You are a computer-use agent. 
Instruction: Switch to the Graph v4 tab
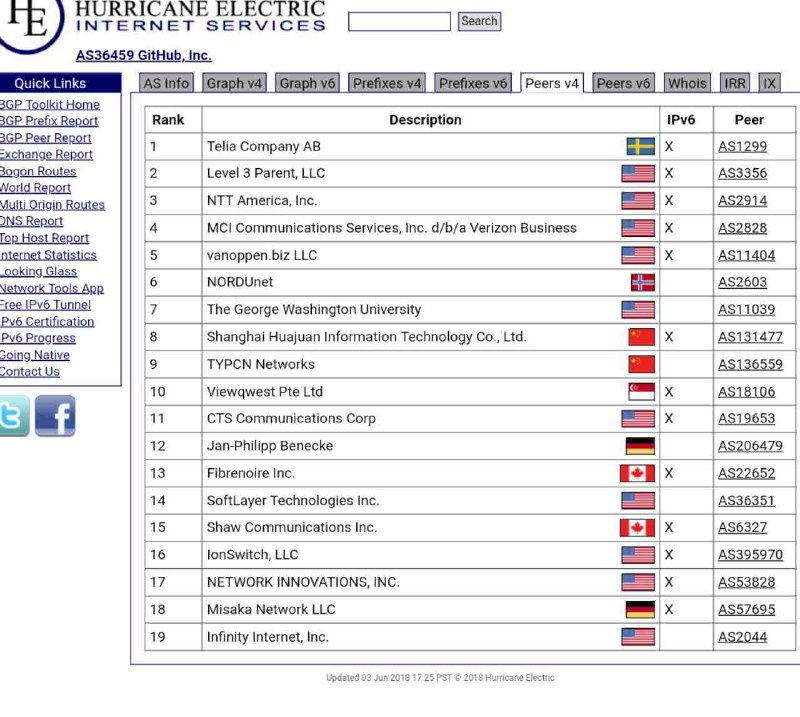(x=234, y=83)
